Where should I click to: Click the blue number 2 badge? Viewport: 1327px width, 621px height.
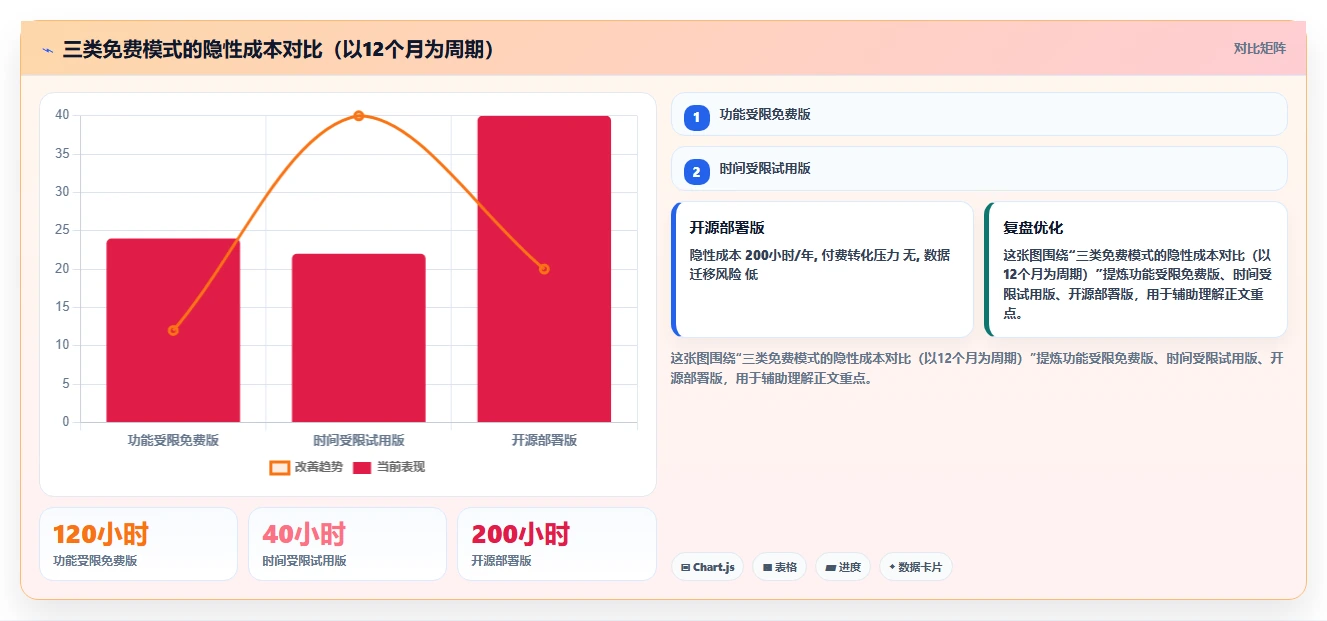point(697,172)
